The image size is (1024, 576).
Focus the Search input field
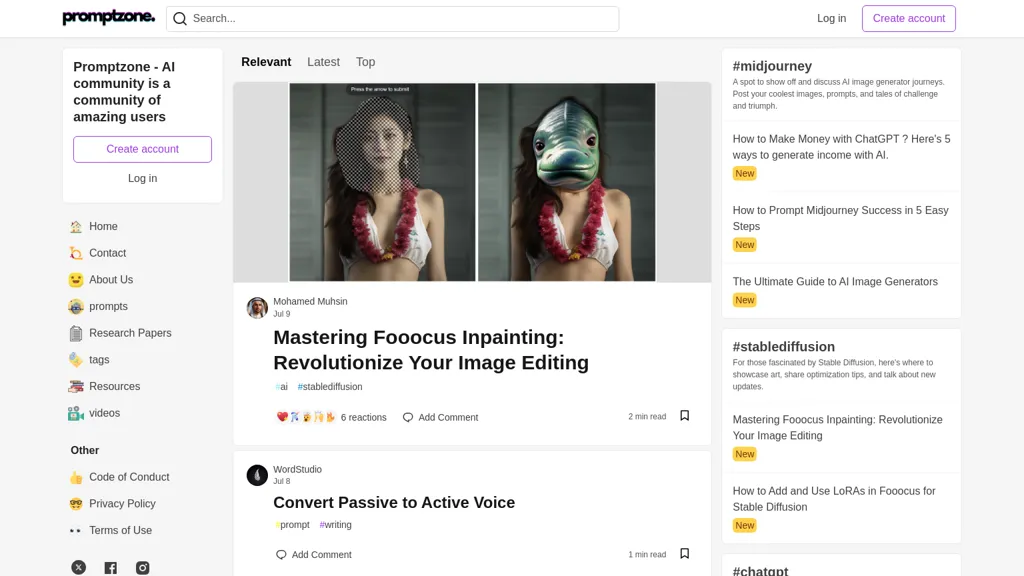(392, 19)
